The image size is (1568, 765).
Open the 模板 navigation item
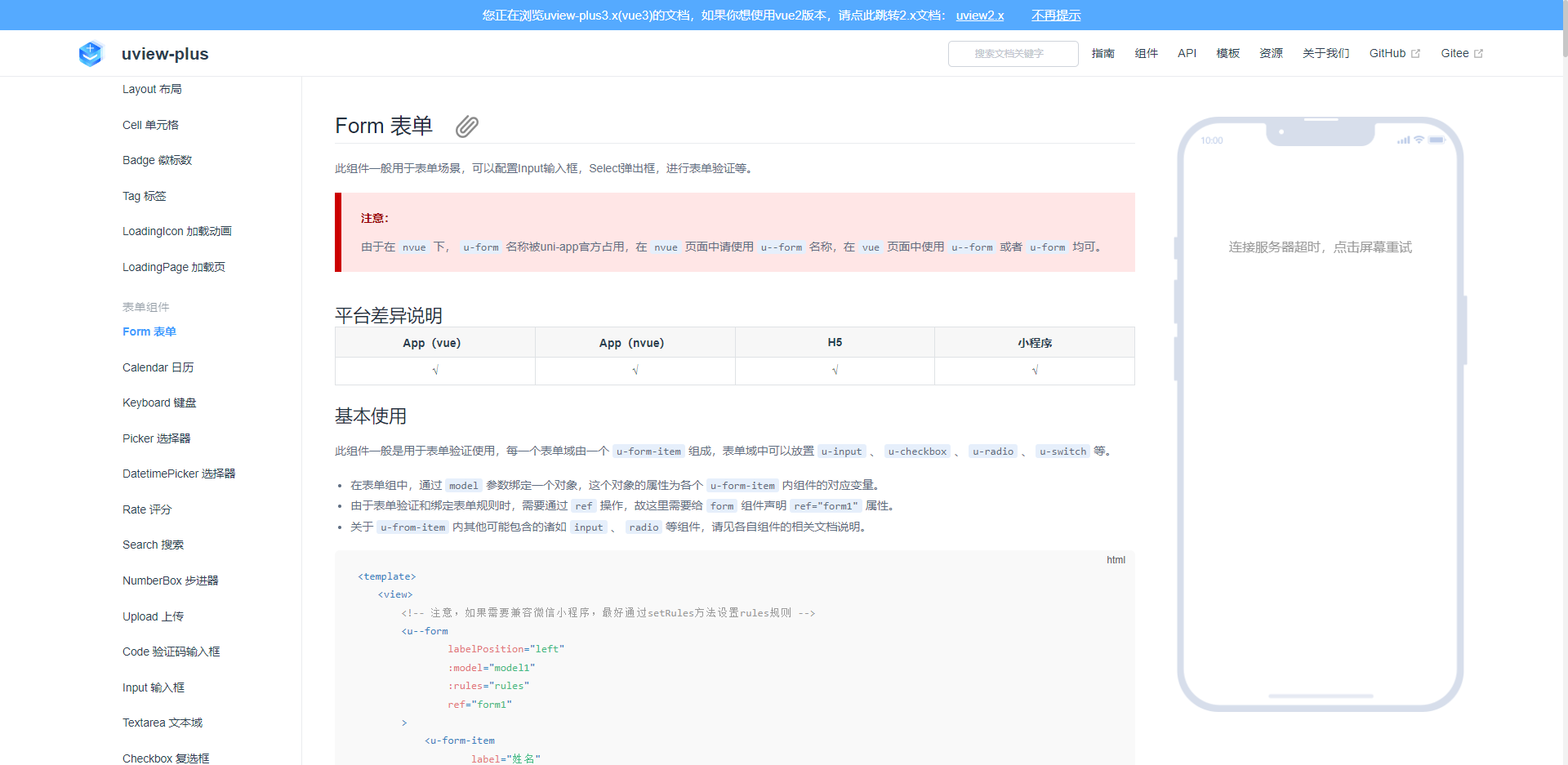tap(1227, 53)
